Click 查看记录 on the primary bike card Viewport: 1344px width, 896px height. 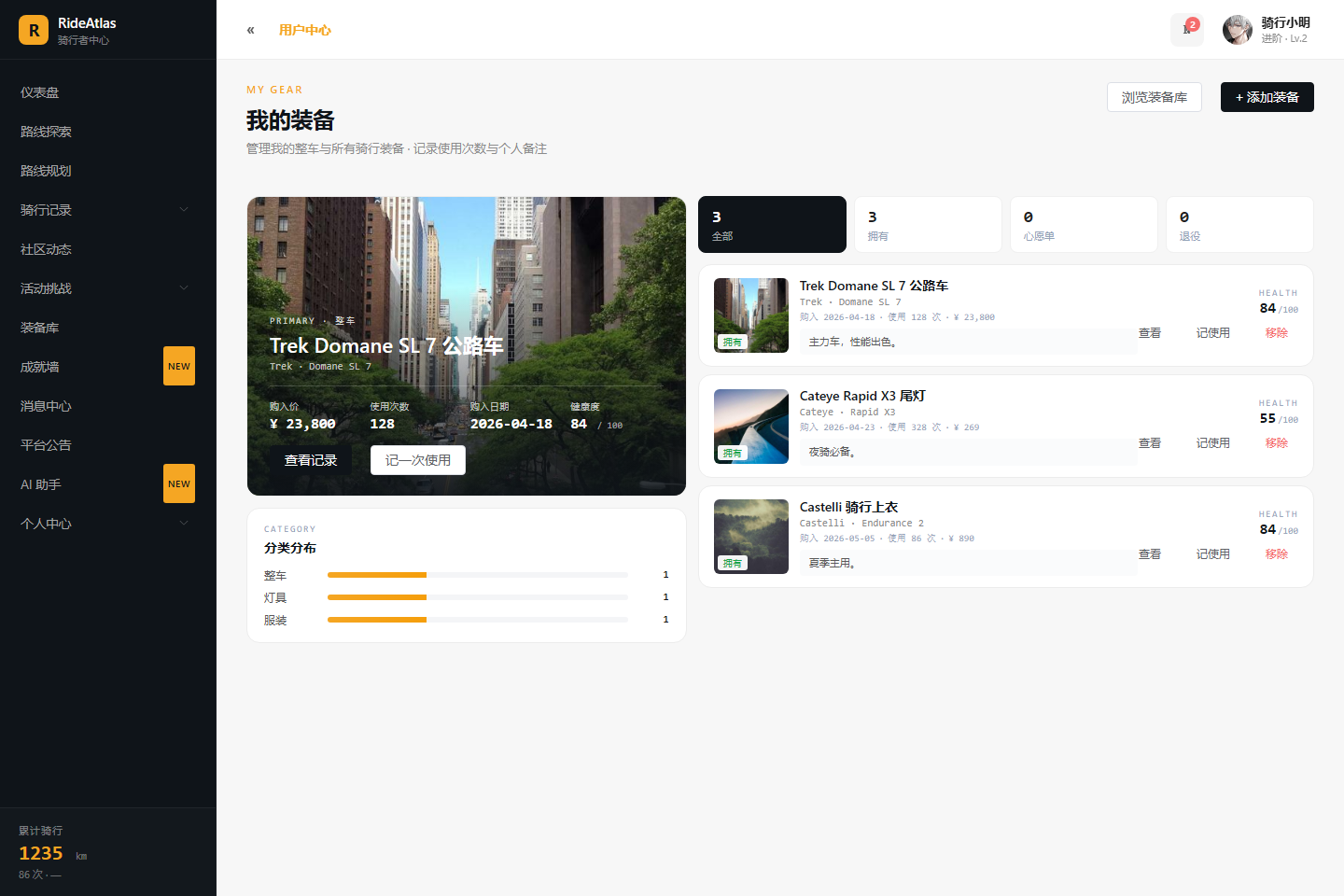(x=311, y=460)
